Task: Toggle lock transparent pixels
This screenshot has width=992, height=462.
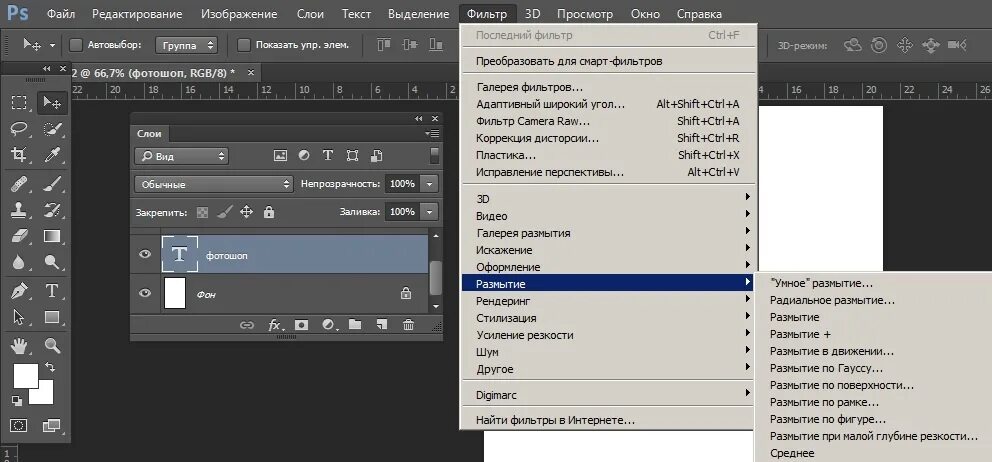Action: click(x=202, y=213)
